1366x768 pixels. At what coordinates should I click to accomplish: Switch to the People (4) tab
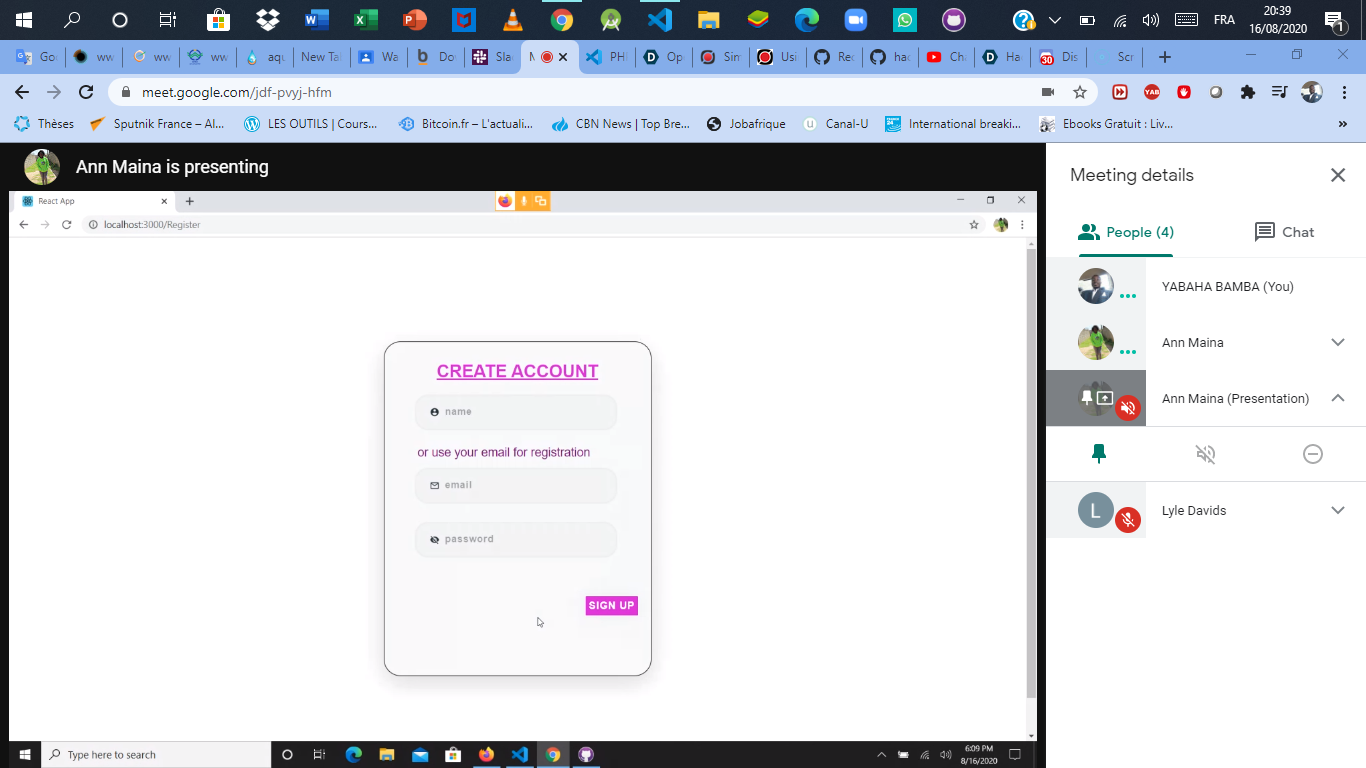click(1126, 232)
